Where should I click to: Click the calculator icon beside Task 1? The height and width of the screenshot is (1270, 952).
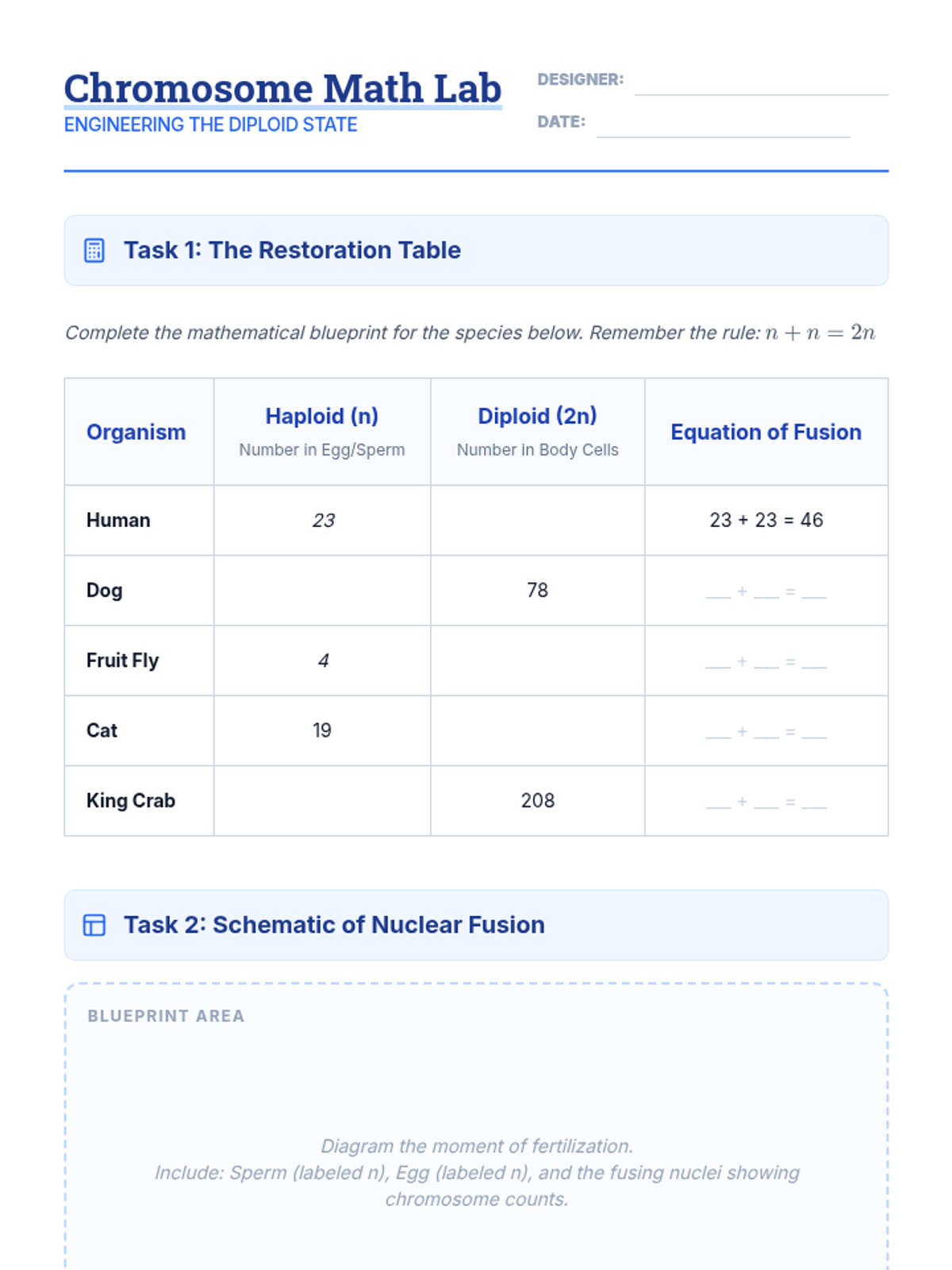94,251
